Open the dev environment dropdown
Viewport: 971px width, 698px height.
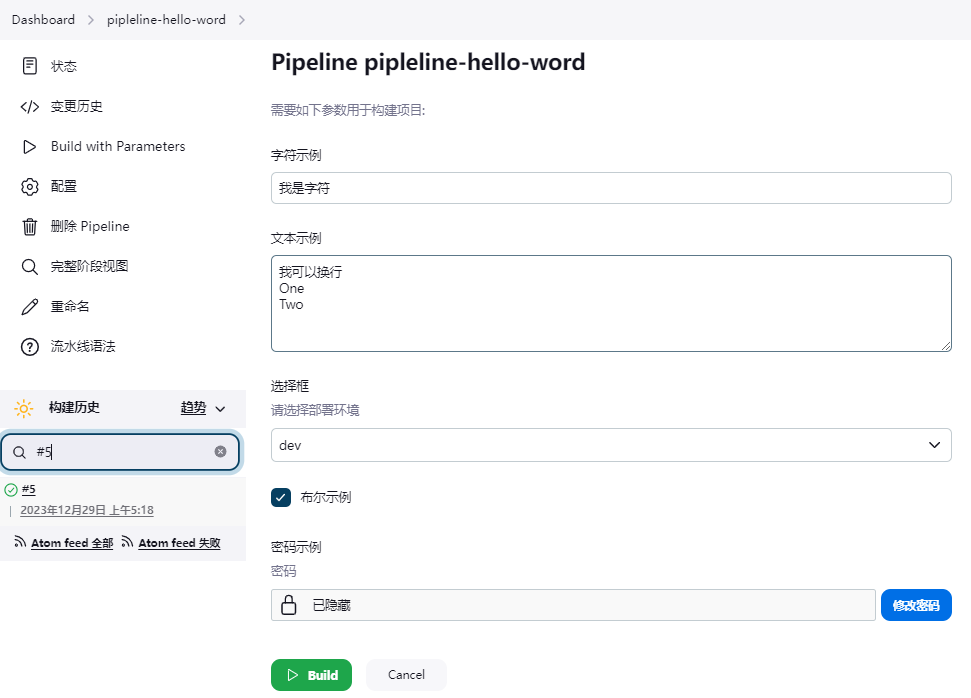pos(610,445)
